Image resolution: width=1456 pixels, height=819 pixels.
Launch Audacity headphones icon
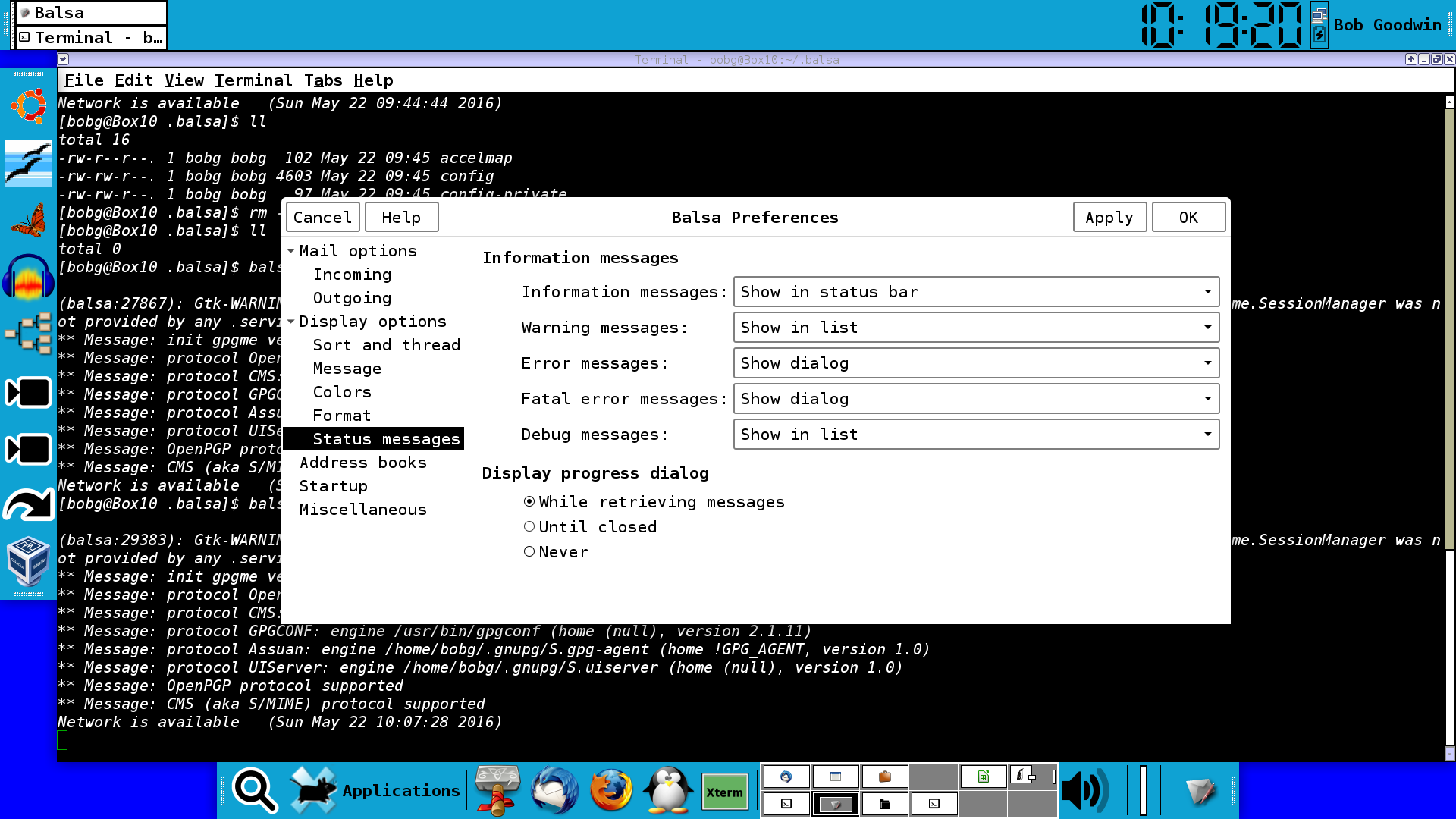pos(29,278)
